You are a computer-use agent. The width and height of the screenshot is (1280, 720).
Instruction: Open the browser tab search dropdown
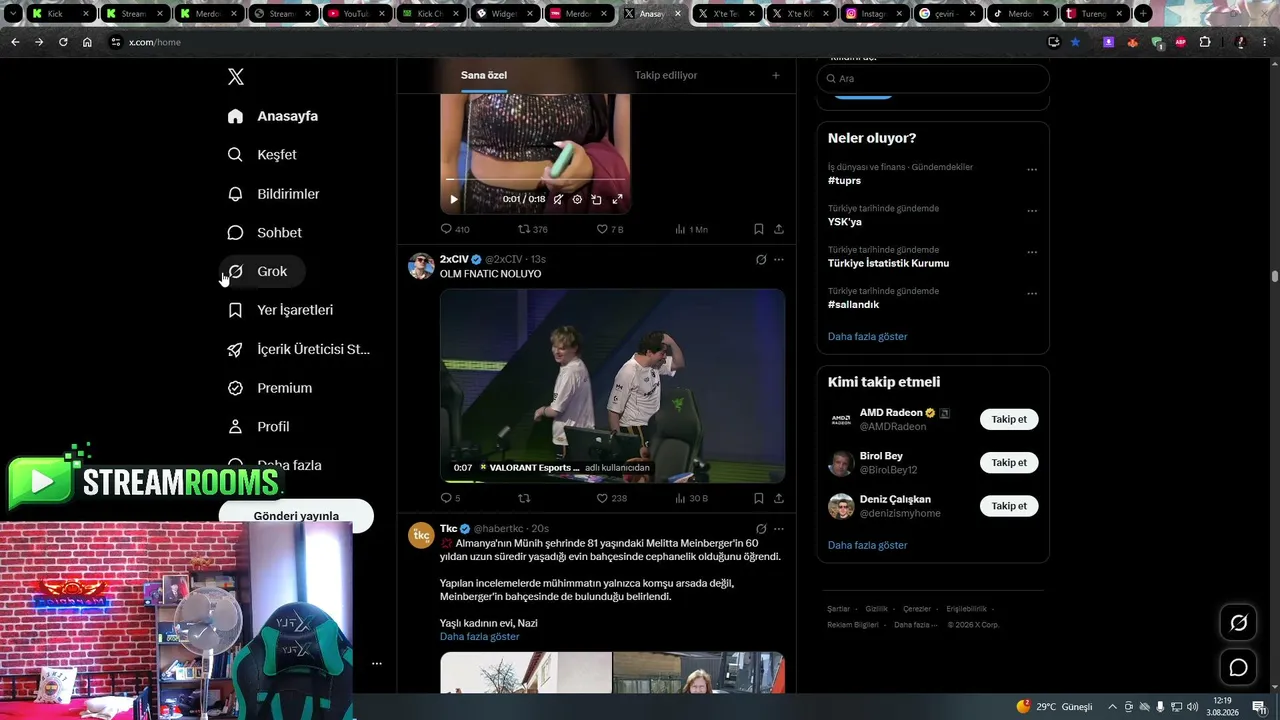pos(13,14)
